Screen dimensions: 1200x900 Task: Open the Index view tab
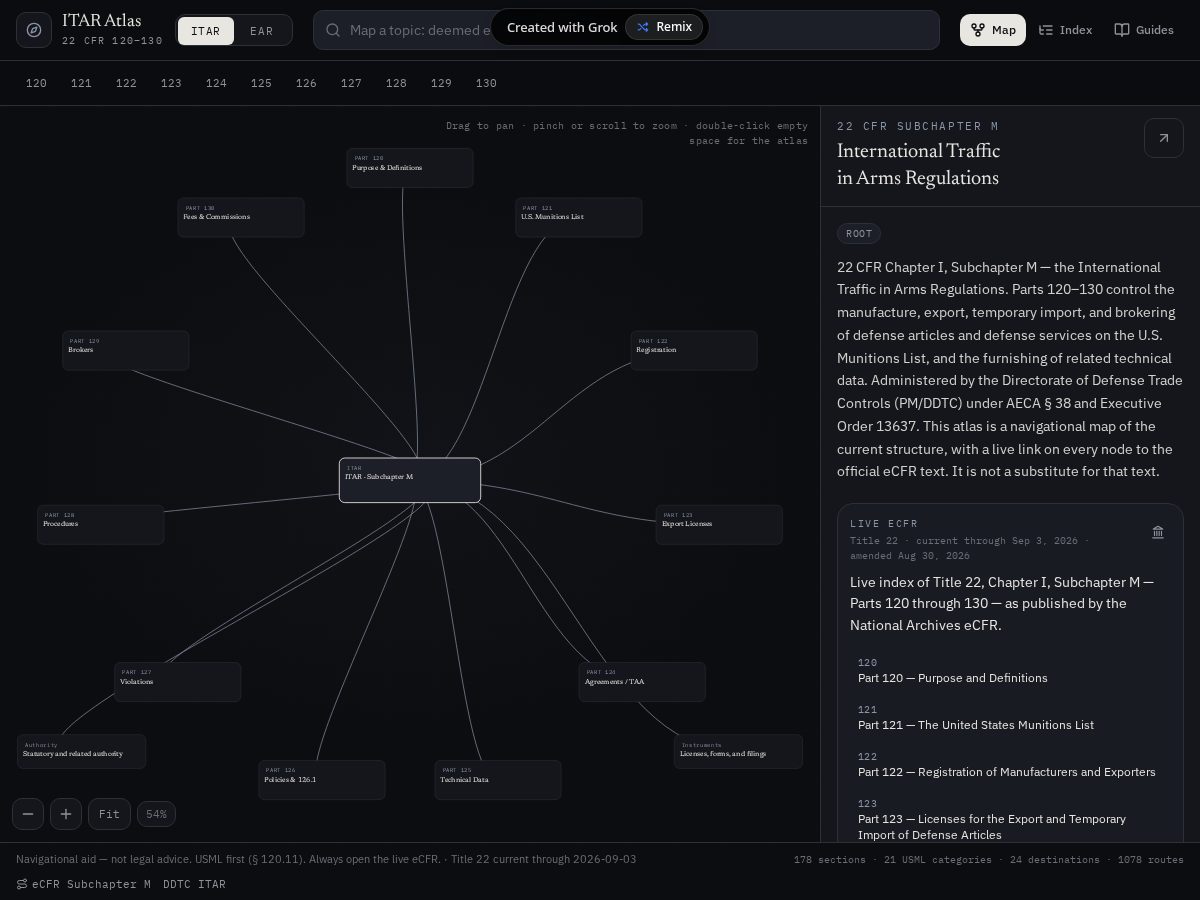[1065, 30]
